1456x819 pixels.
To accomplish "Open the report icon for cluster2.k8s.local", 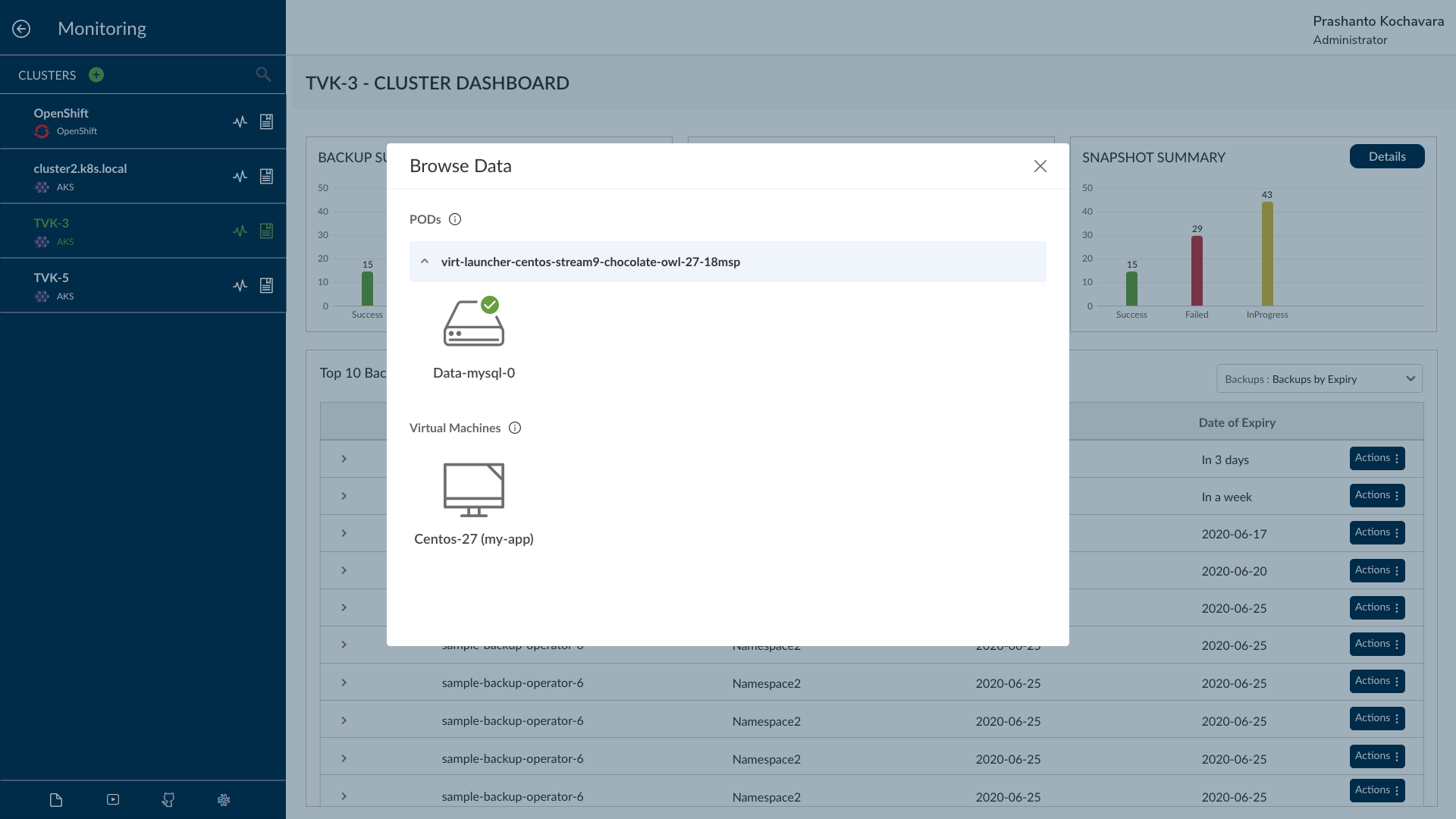I will [266, 177].
